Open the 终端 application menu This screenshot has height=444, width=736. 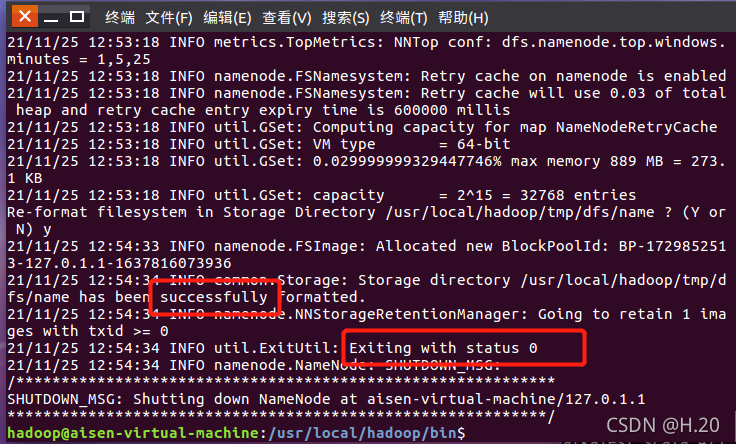[120, 18]
